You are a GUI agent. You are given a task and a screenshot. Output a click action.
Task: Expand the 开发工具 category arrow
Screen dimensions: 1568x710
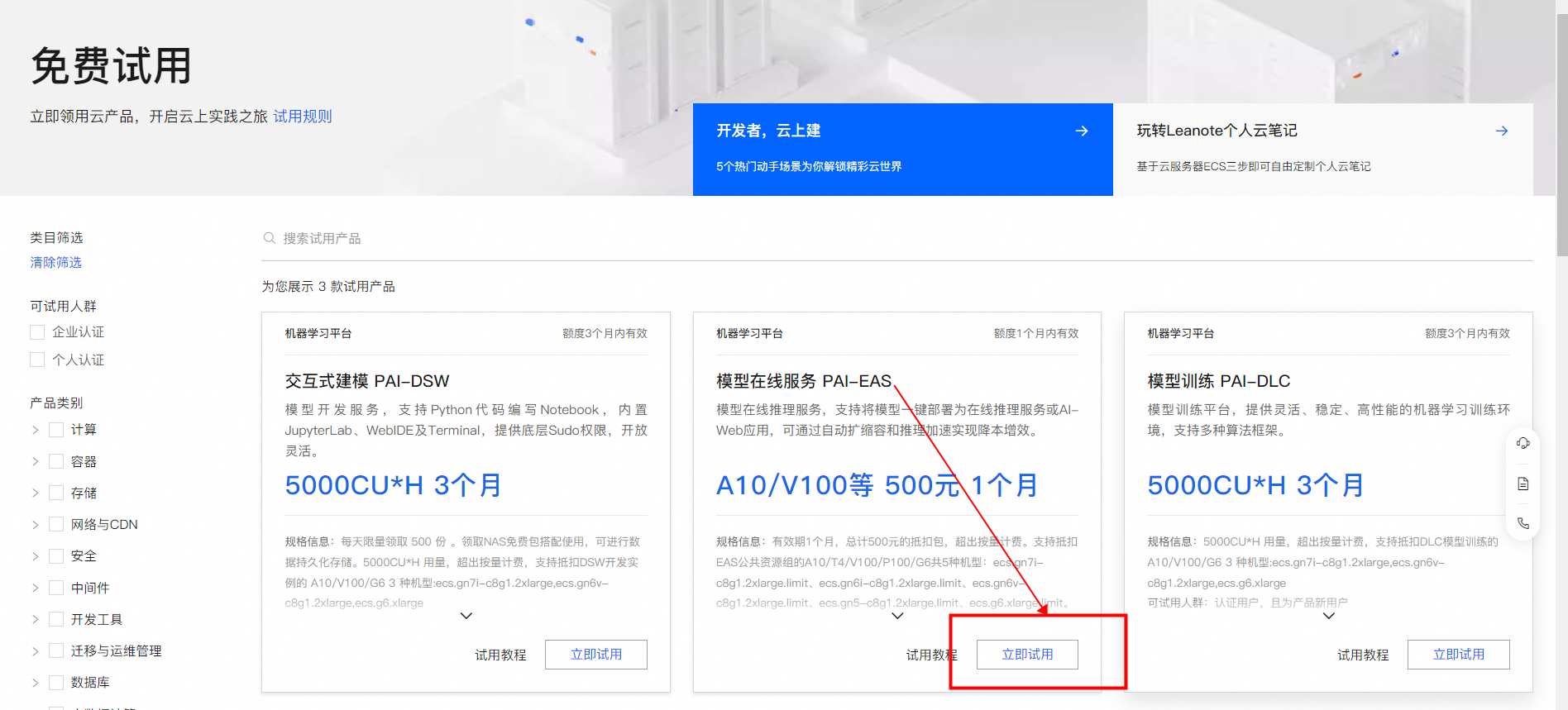click(x=35, y=619)
